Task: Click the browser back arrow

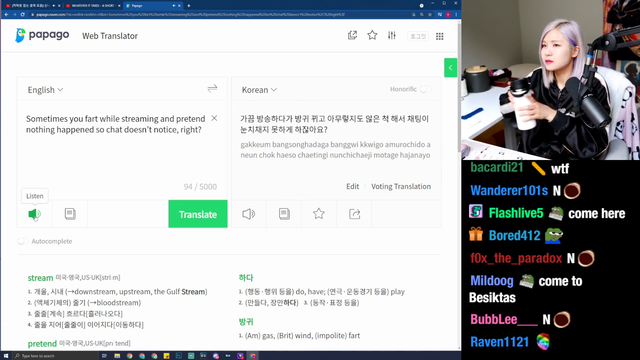Action: (6, 14)
